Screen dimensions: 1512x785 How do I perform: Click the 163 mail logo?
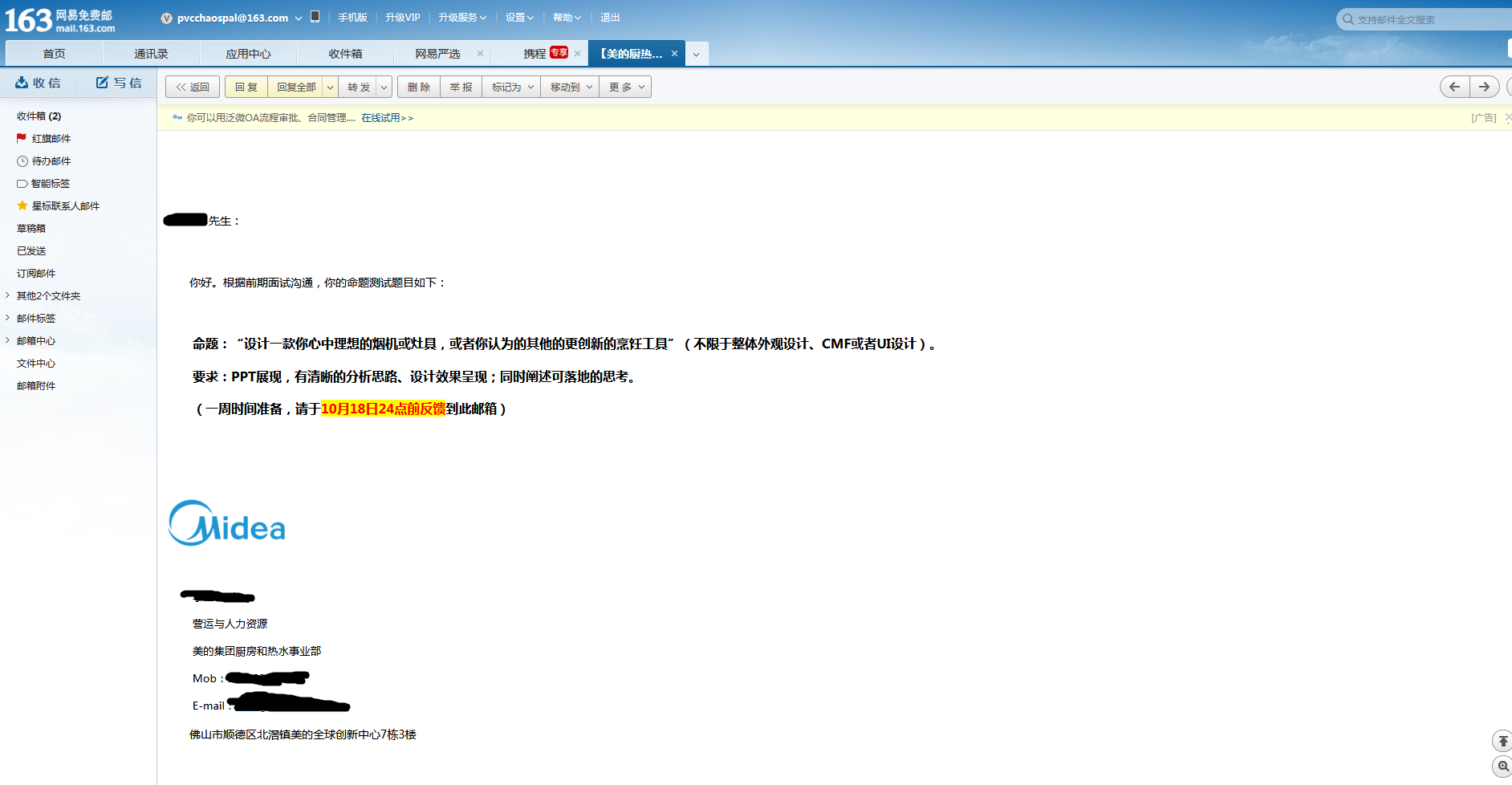coord(60,20)
